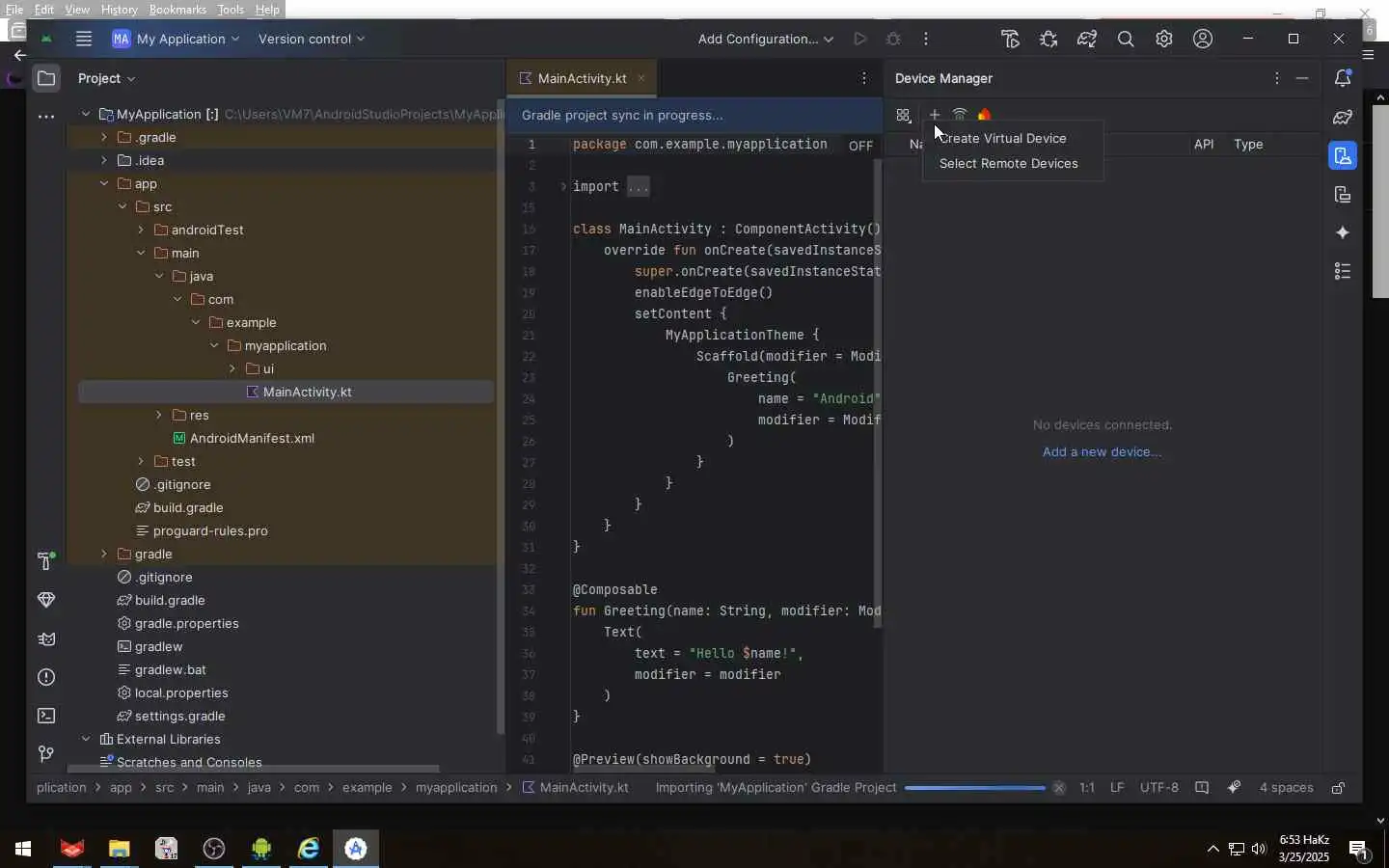The image size is (1389, 868).
Task: Select AndroidManifest.xml in project tree
Action: coord(252,439)
